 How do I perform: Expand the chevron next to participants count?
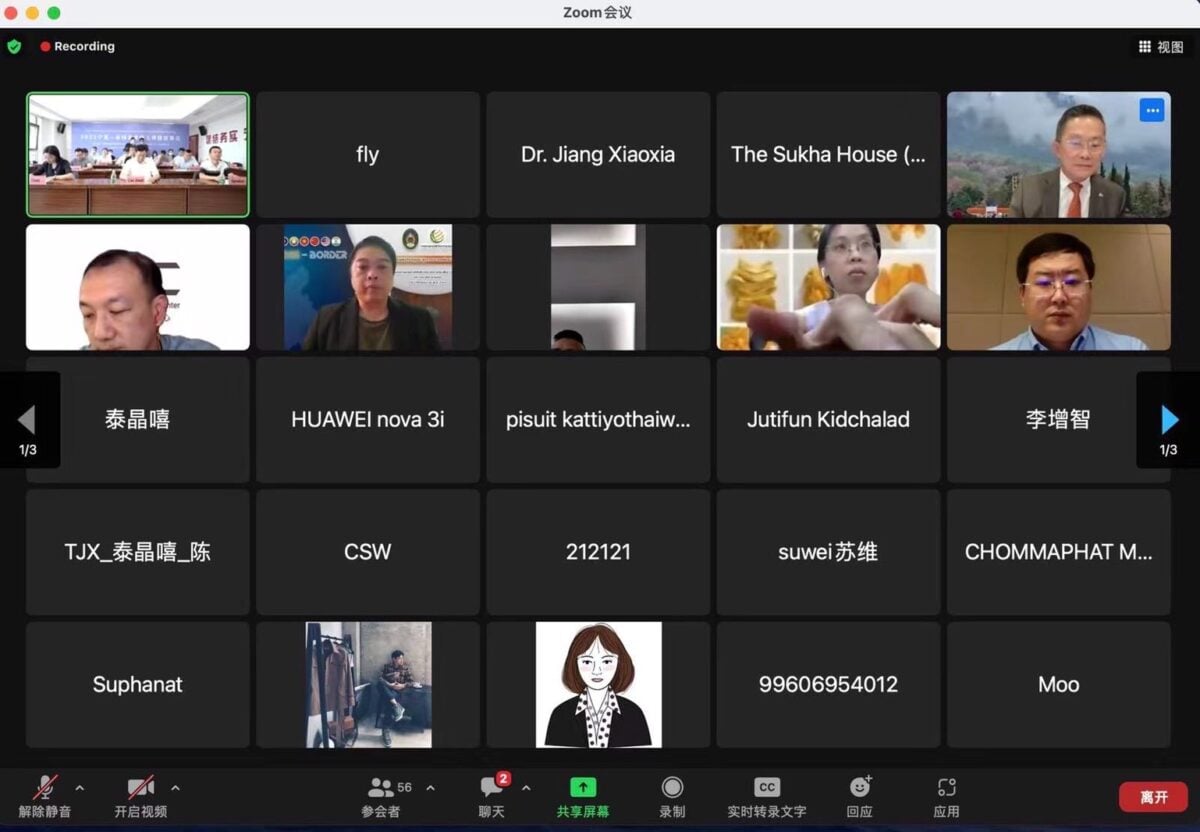pos(430,788)
